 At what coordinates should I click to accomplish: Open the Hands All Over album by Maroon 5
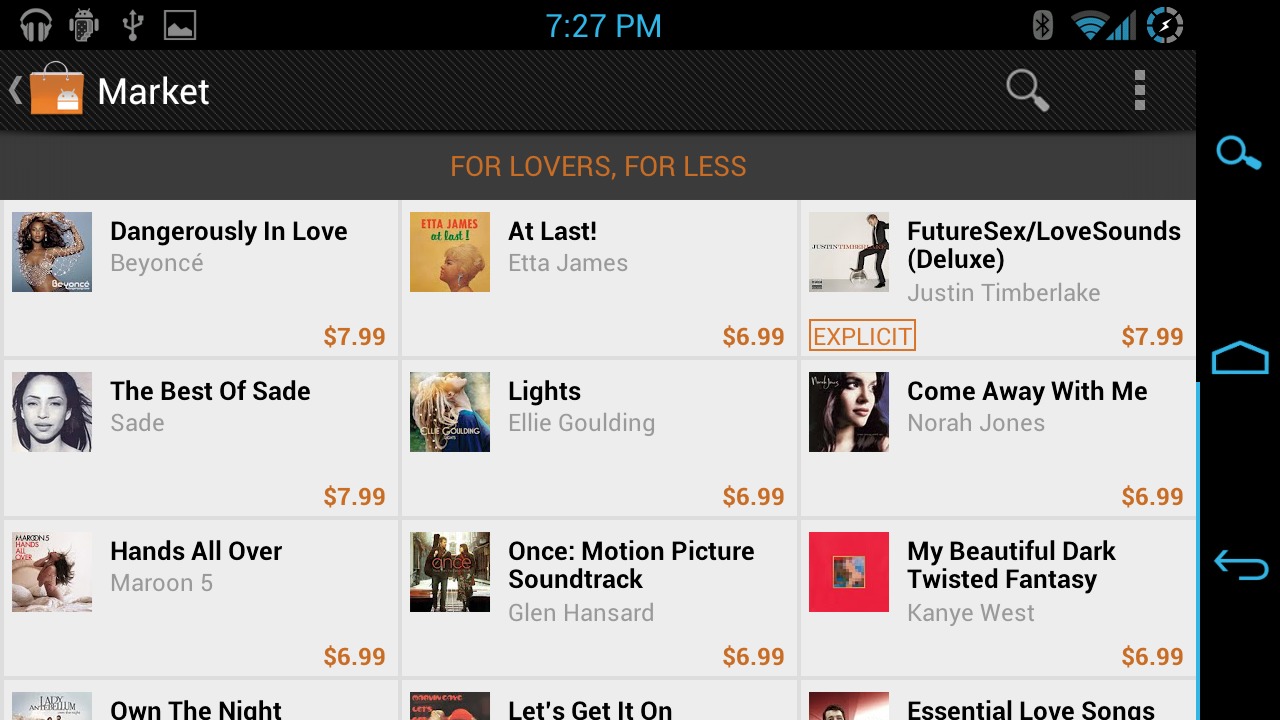[x=200, y=598]
